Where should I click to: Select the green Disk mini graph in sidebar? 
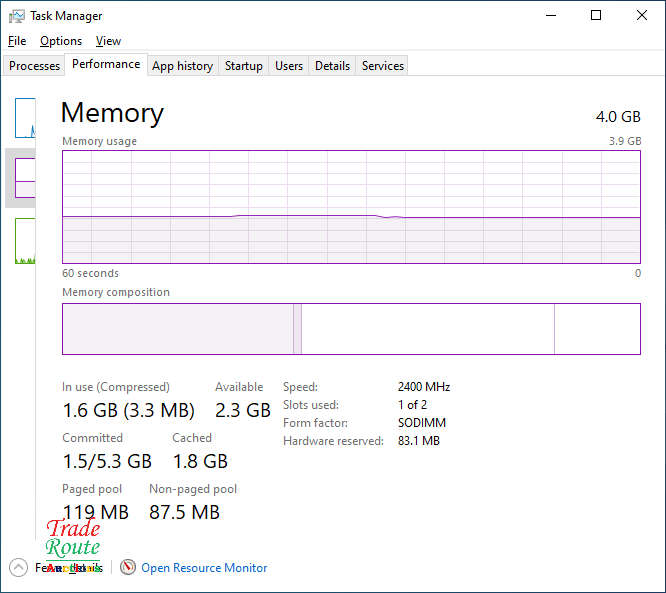click(25, 241)
